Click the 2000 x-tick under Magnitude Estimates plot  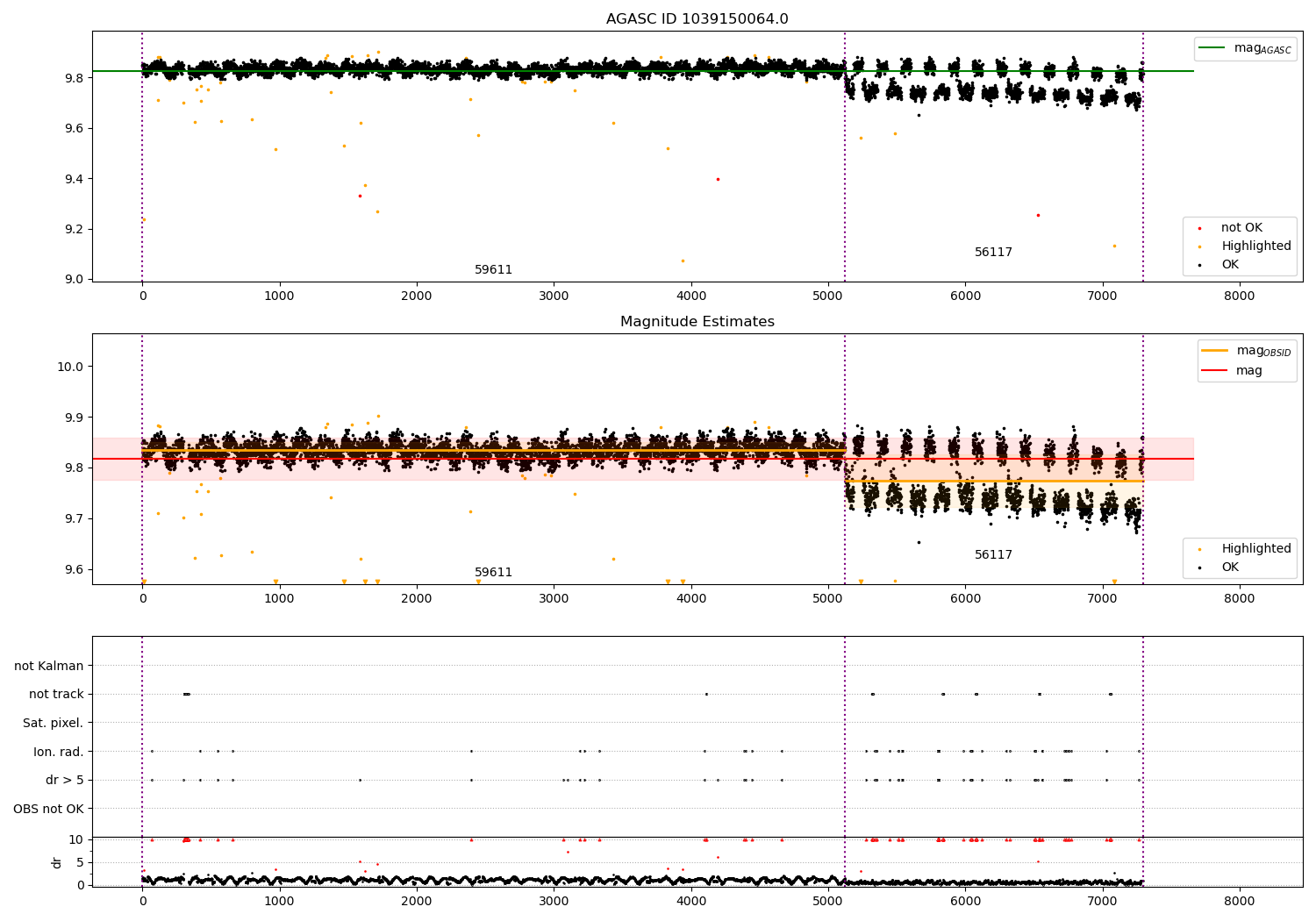click(x=417, y=599)
